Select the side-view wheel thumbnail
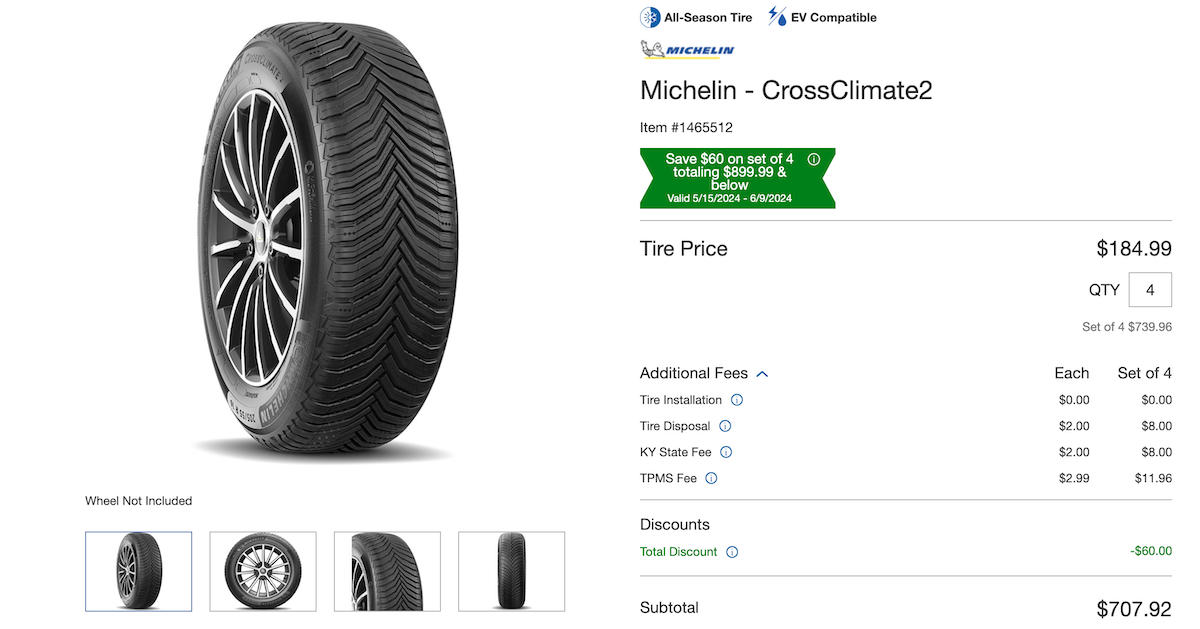Viewport: 1200px width, 629px height. (x=263, y=571)
